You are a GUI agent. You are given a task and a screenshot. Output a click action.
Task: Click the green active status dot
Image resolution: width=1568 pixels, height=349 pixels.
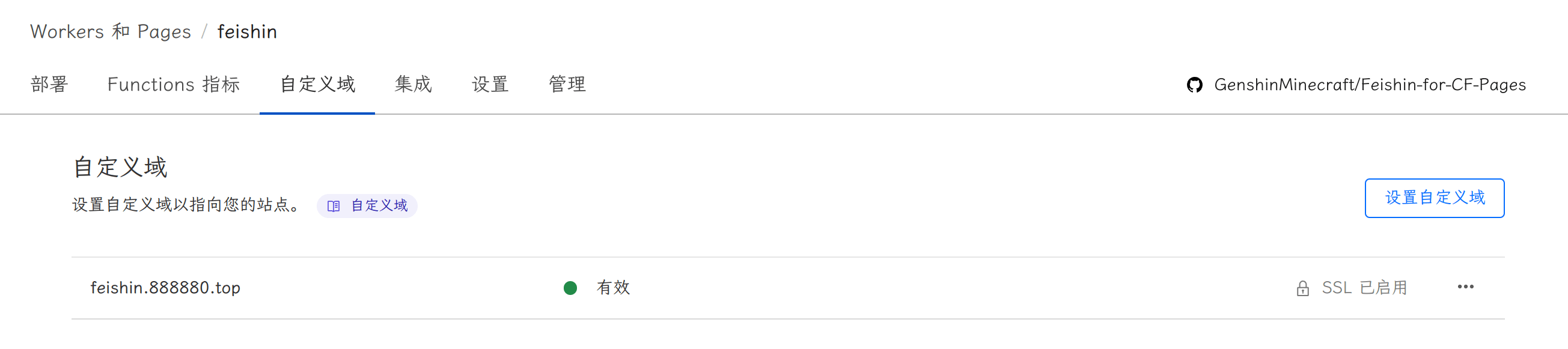coord(570,288)
